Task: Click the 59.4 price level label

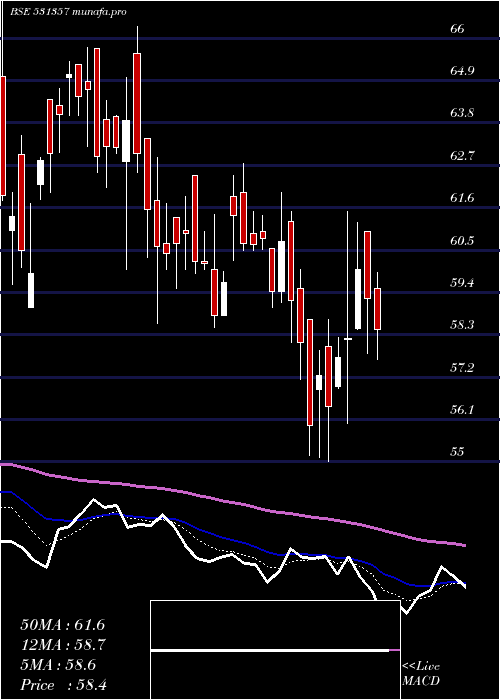Action: (461, 283)
